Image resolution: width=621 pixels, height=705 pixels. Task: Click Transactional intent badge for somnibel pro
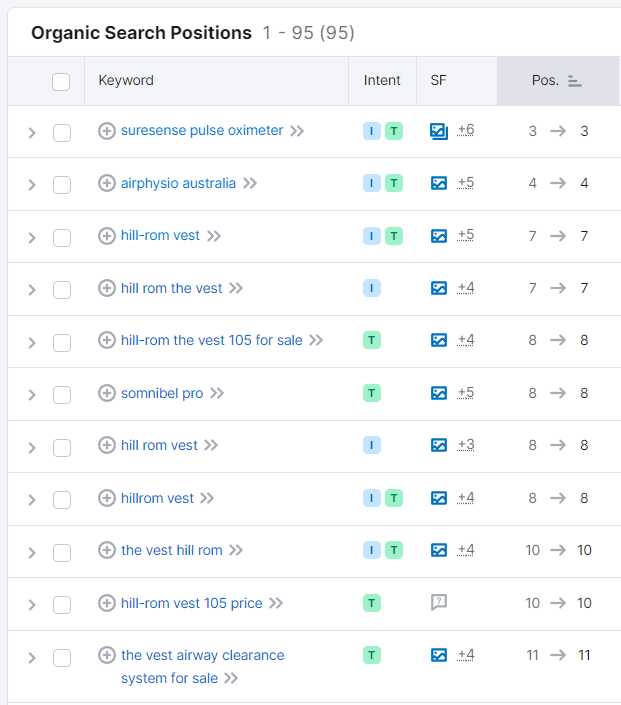coord(372,393)
